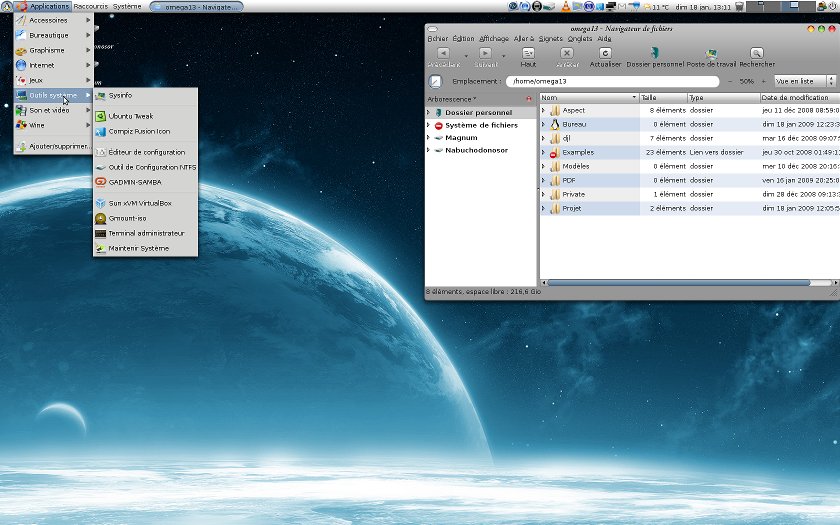Viewport: 840px width, 525px height.
Task: Click the horizontal scrollbar in file list
Action: (x=678, y=282)
